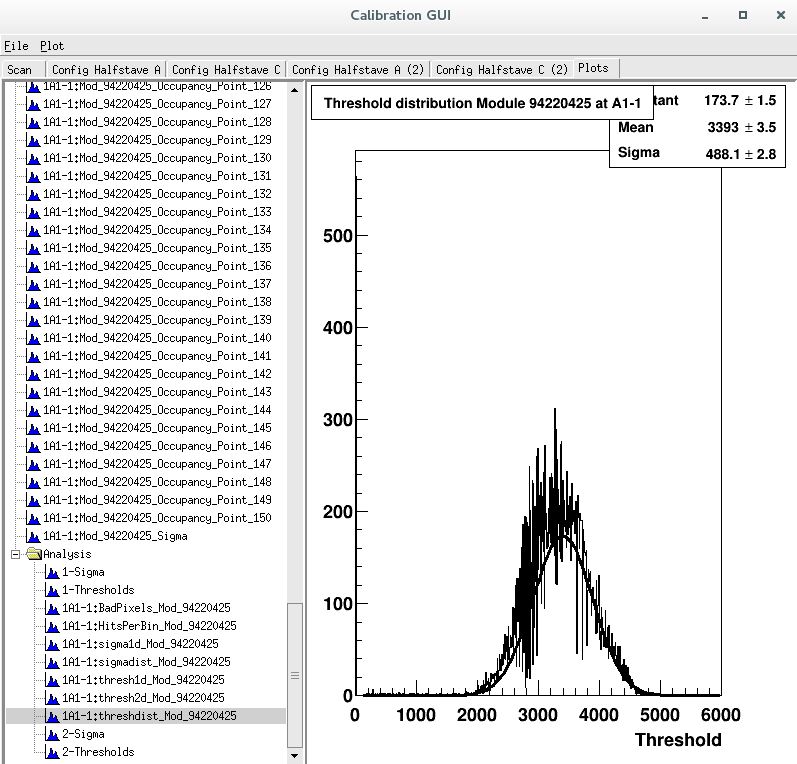Click histogram icon of Occupancy_Point_148 row

33,482
